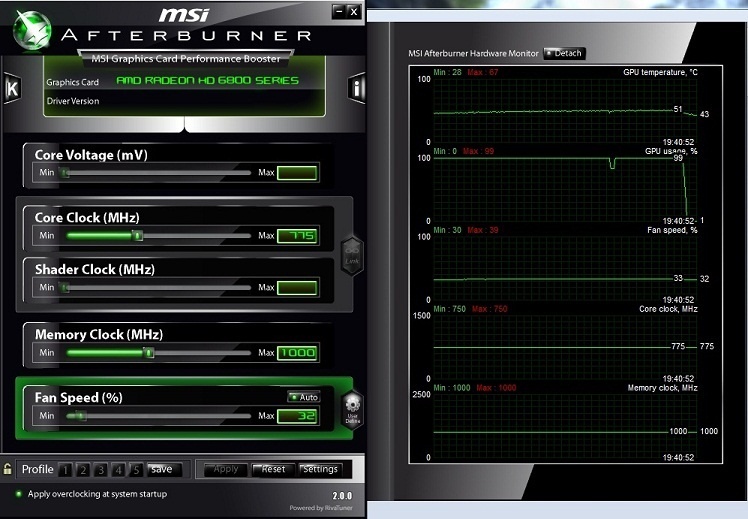Click the Driver Version label
This screenshot has width=748, height=519.
tap(73, 101)
